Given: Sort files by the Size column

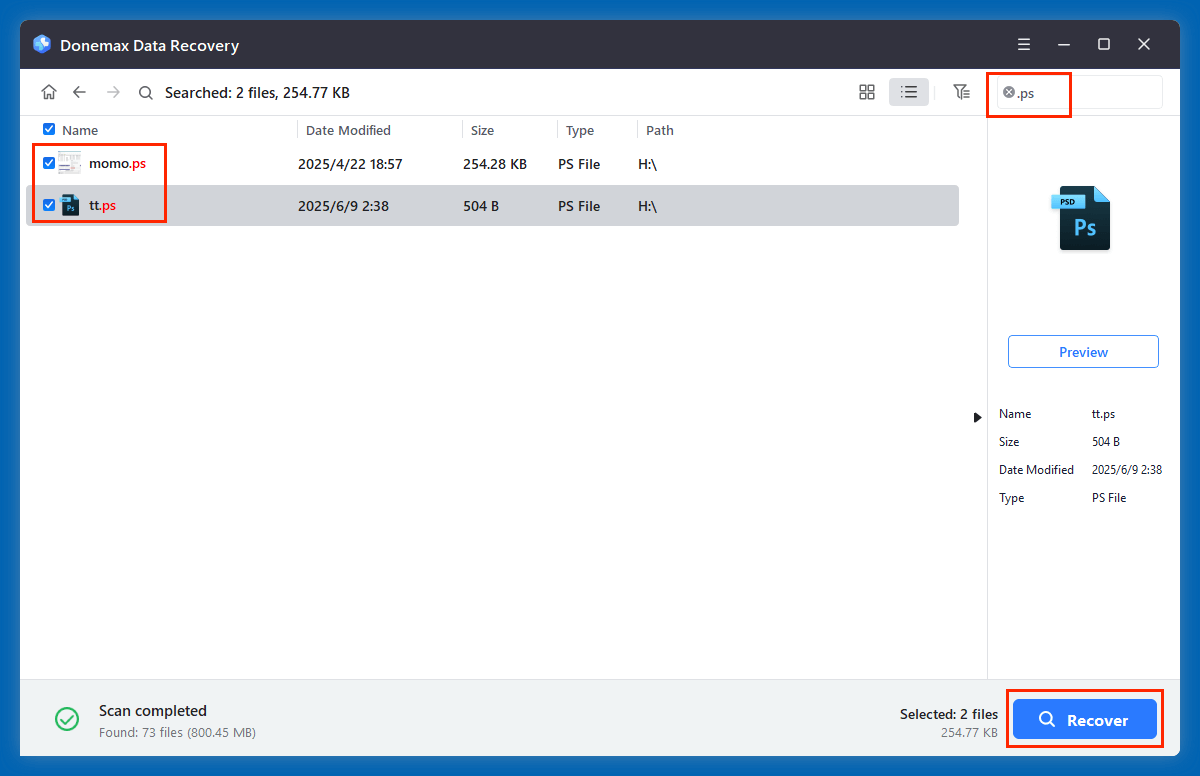Looking at the screenshot, I should point(482,129).
